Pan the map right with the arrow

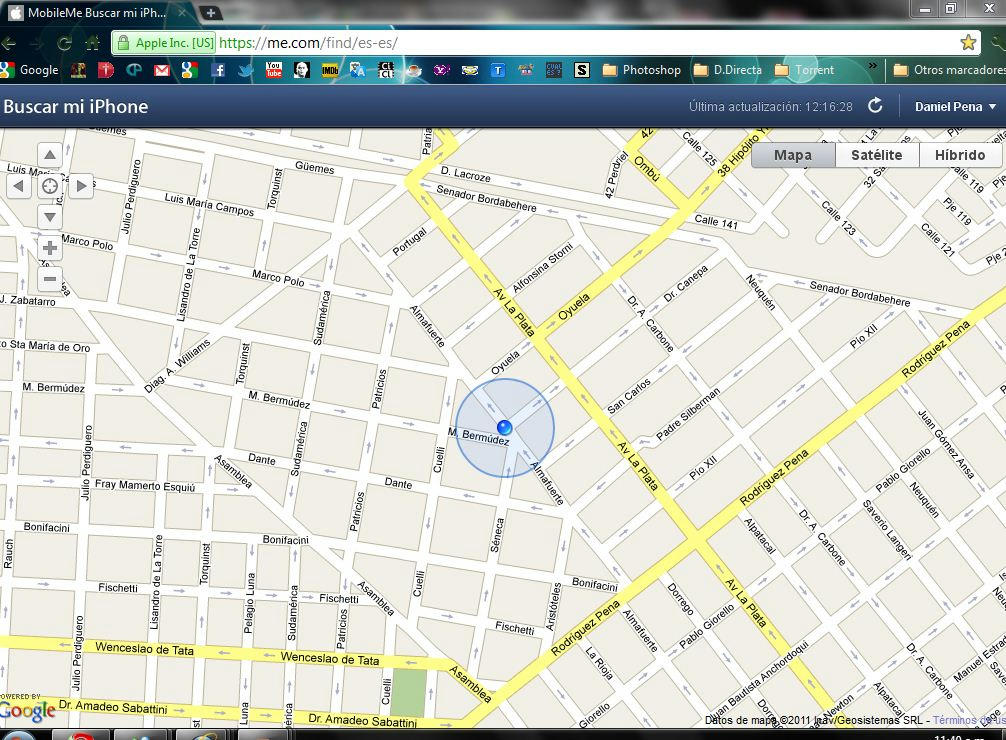coord(81,186)
